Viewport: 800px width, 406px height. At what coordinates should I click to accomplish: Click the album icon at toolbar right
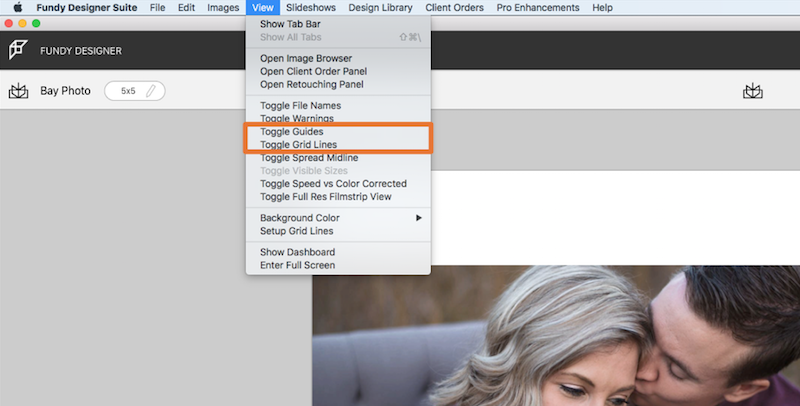click(753, 91)
